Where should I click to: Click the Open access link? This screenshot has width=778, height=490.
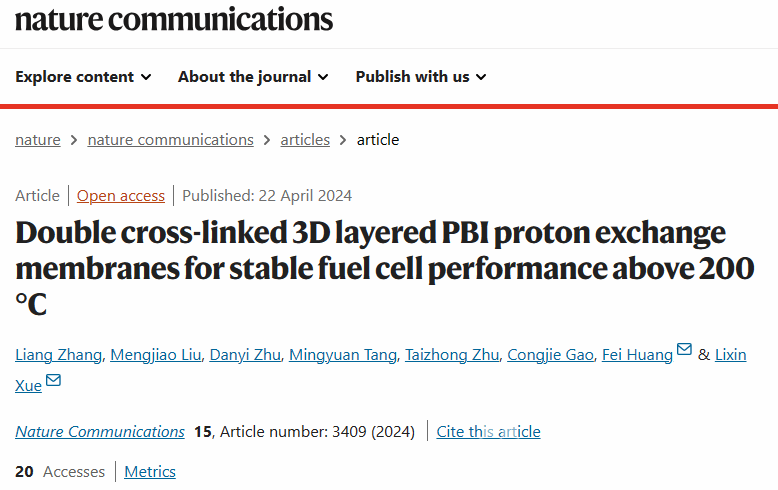click(121, 196)
